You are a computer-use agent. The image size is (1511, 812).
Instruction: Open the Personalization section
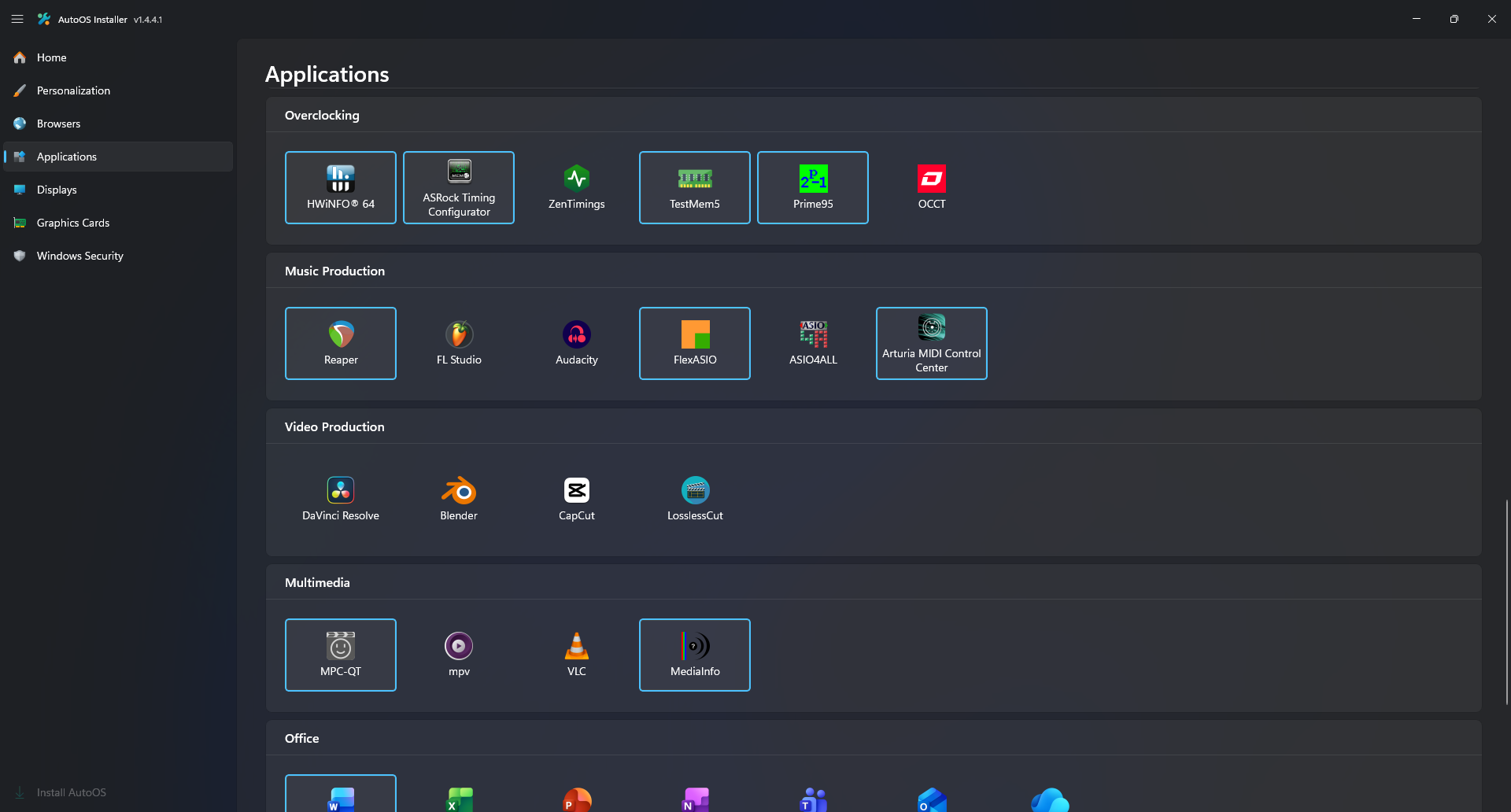118,90
